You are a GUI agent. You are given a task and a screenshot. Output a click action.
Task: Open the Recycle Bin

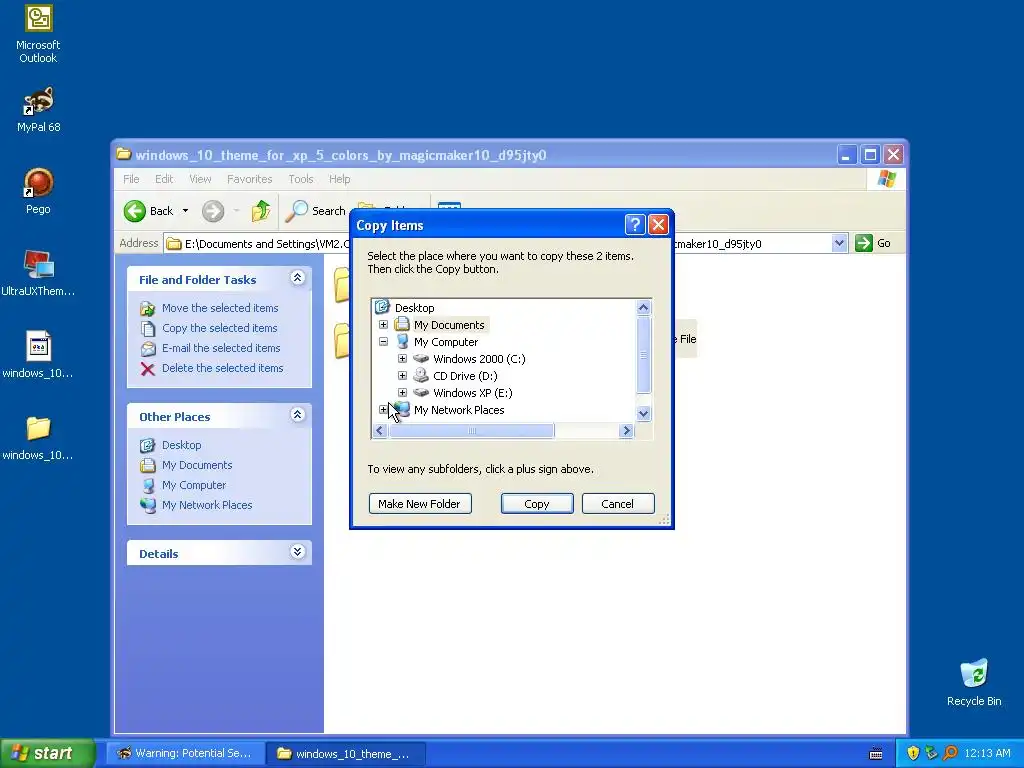click(974, 682)
